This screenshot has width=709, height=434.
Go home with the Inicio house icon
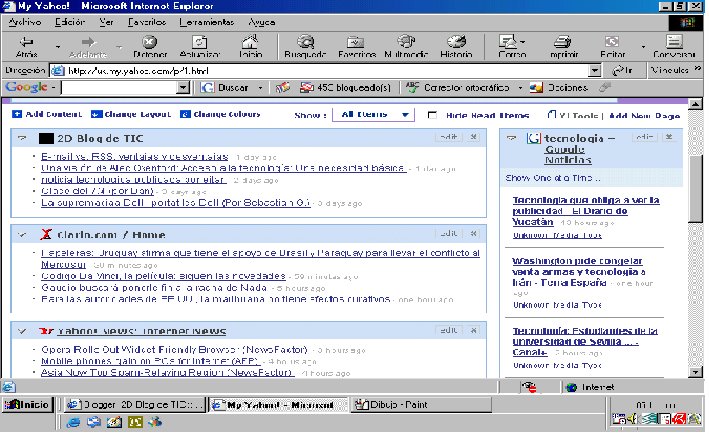click(250, 42)
